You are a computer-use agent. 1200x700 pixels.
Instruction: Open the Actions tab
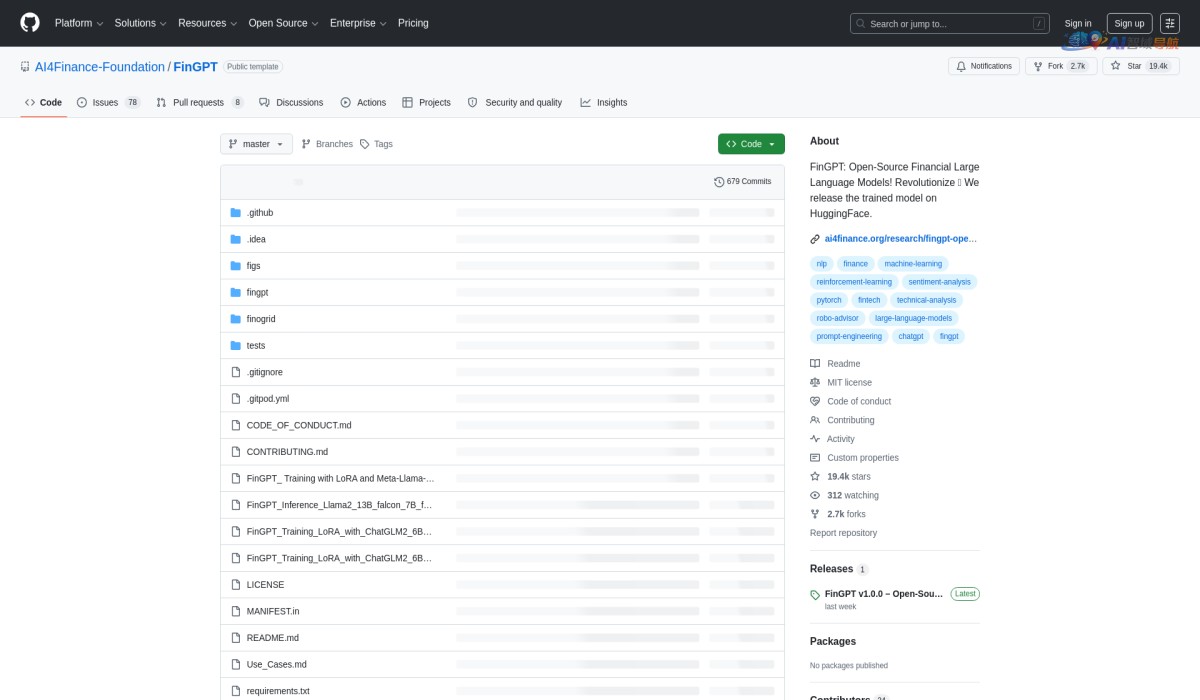pos(363,102)
